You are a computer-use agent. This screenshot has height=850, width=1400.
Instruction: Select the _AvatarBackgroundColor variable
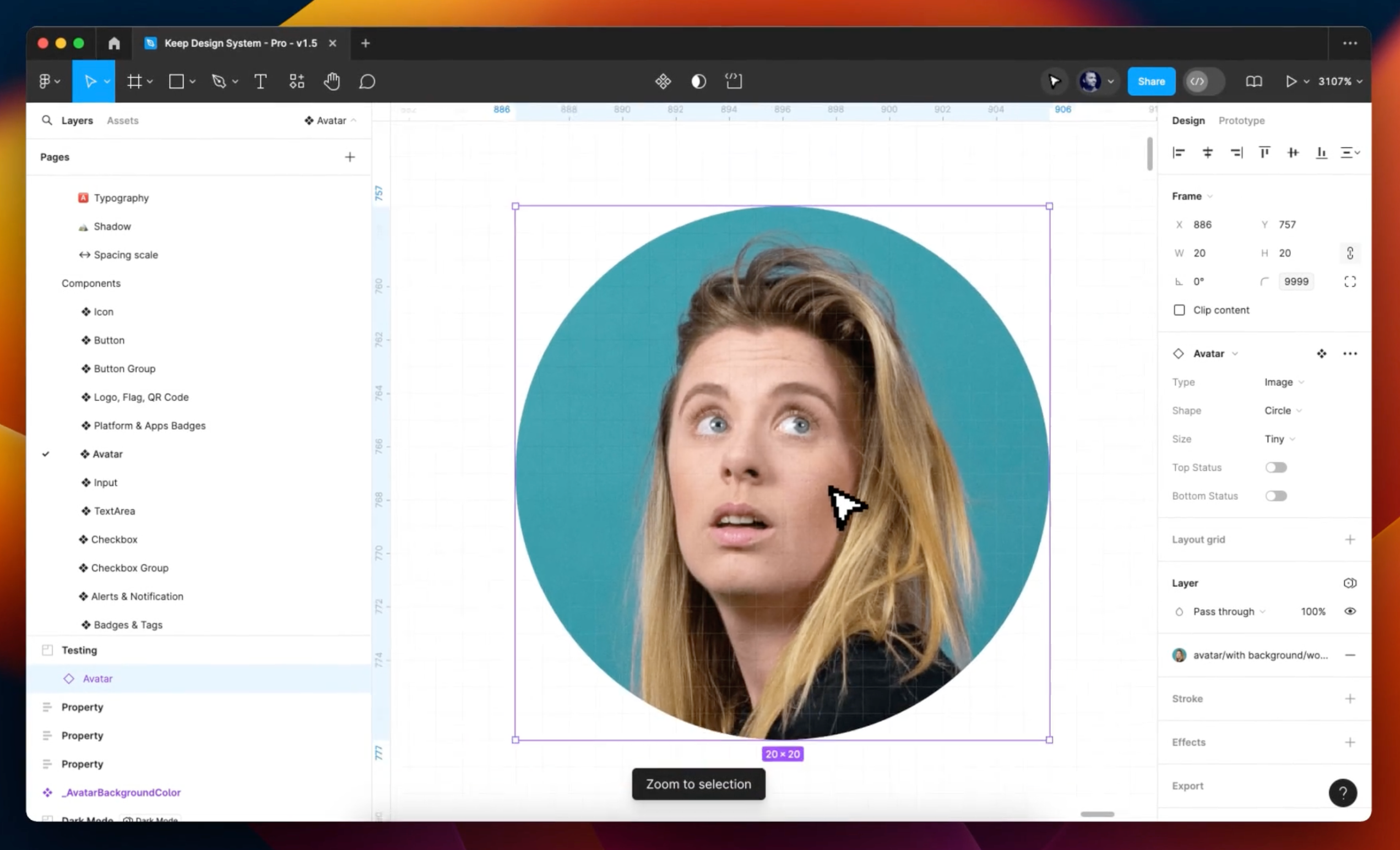click(121, 792)
